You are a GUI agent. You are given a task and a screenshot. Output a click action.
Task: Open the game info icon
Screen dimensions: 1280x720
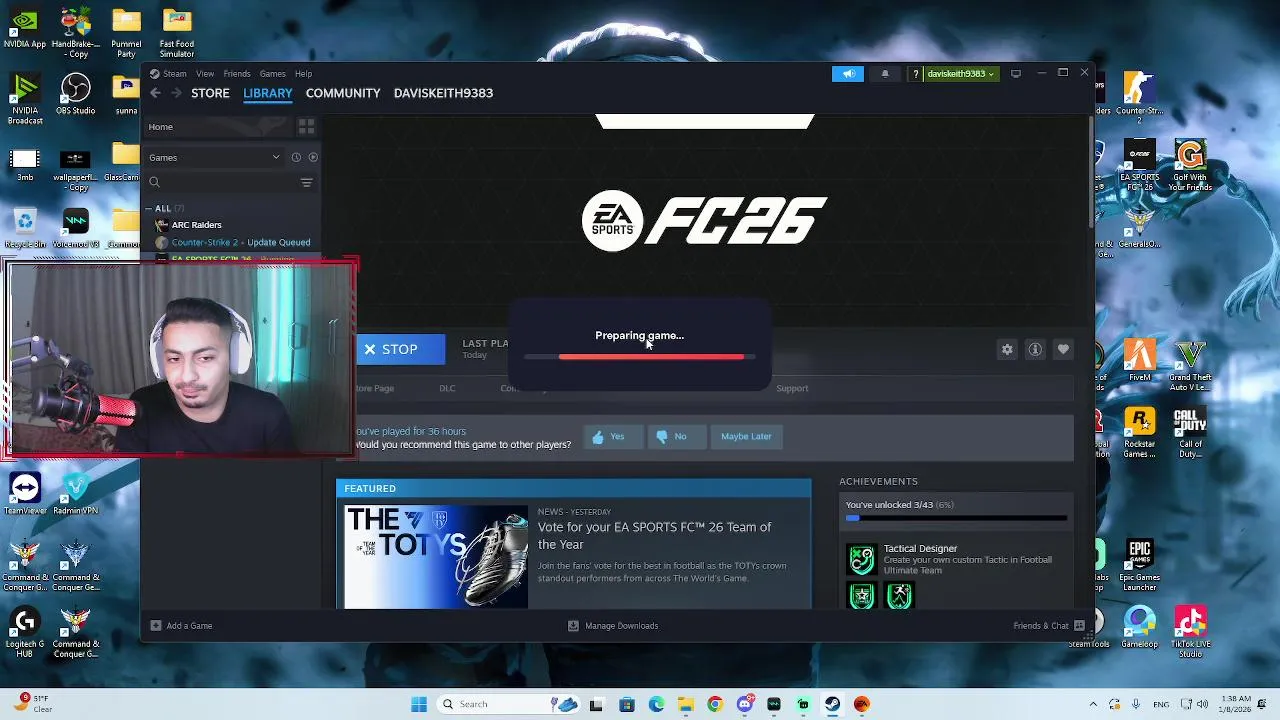point(1035,349)
